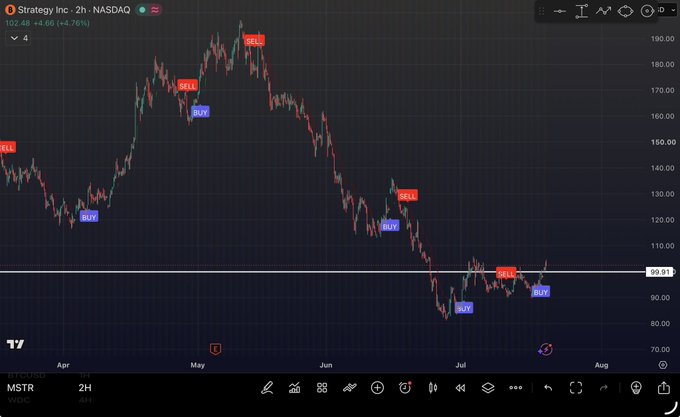Tap the purple lightning marker on time axis
This screenshot has height=417, width=680.
tap(545, 349)
